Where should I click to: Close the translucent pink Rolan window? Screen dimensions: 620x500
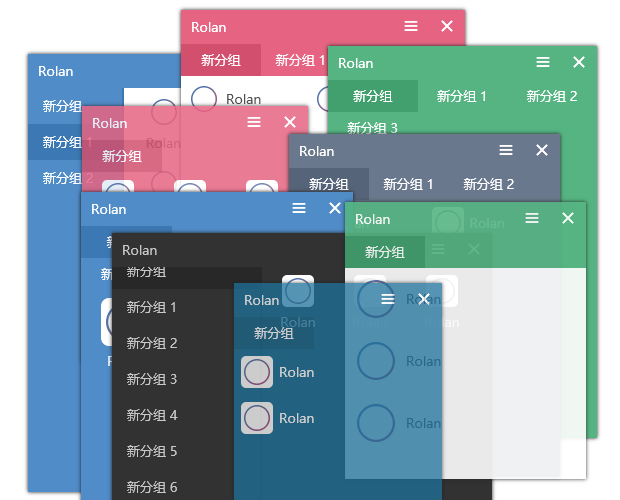coord(290,122)
